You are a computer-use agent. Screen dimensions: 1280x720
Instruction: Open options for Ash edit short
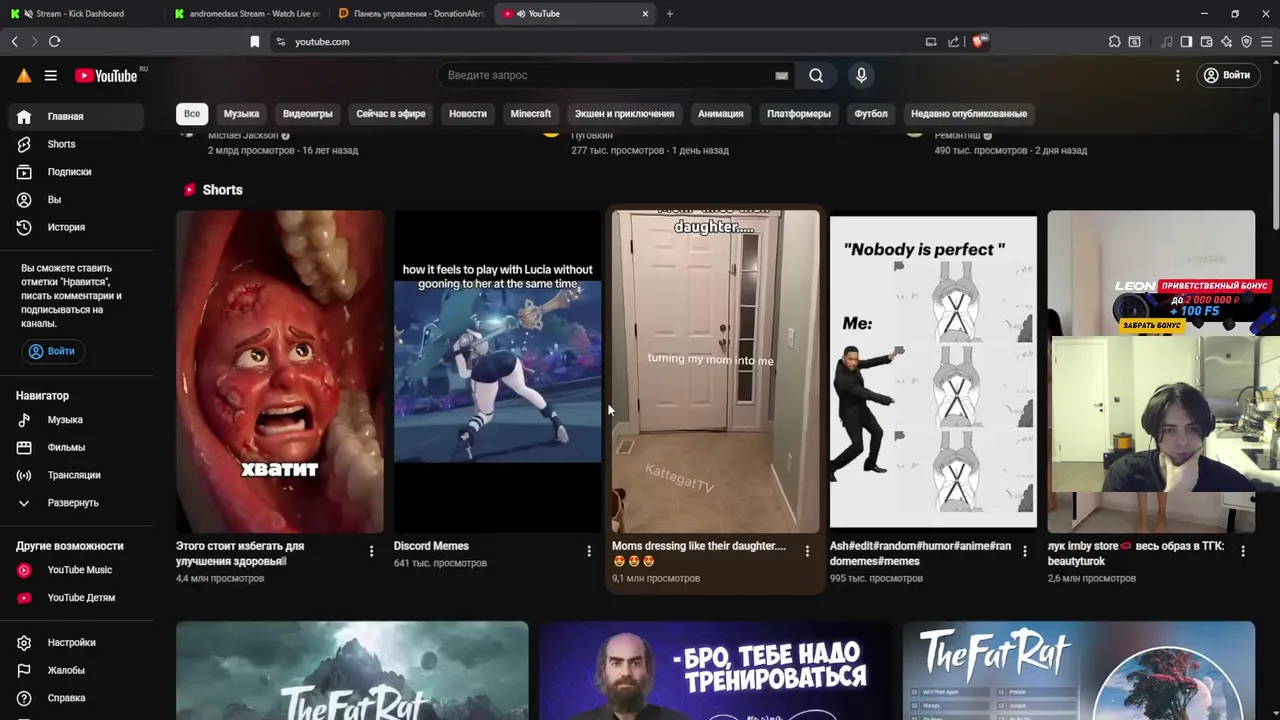1025,551
